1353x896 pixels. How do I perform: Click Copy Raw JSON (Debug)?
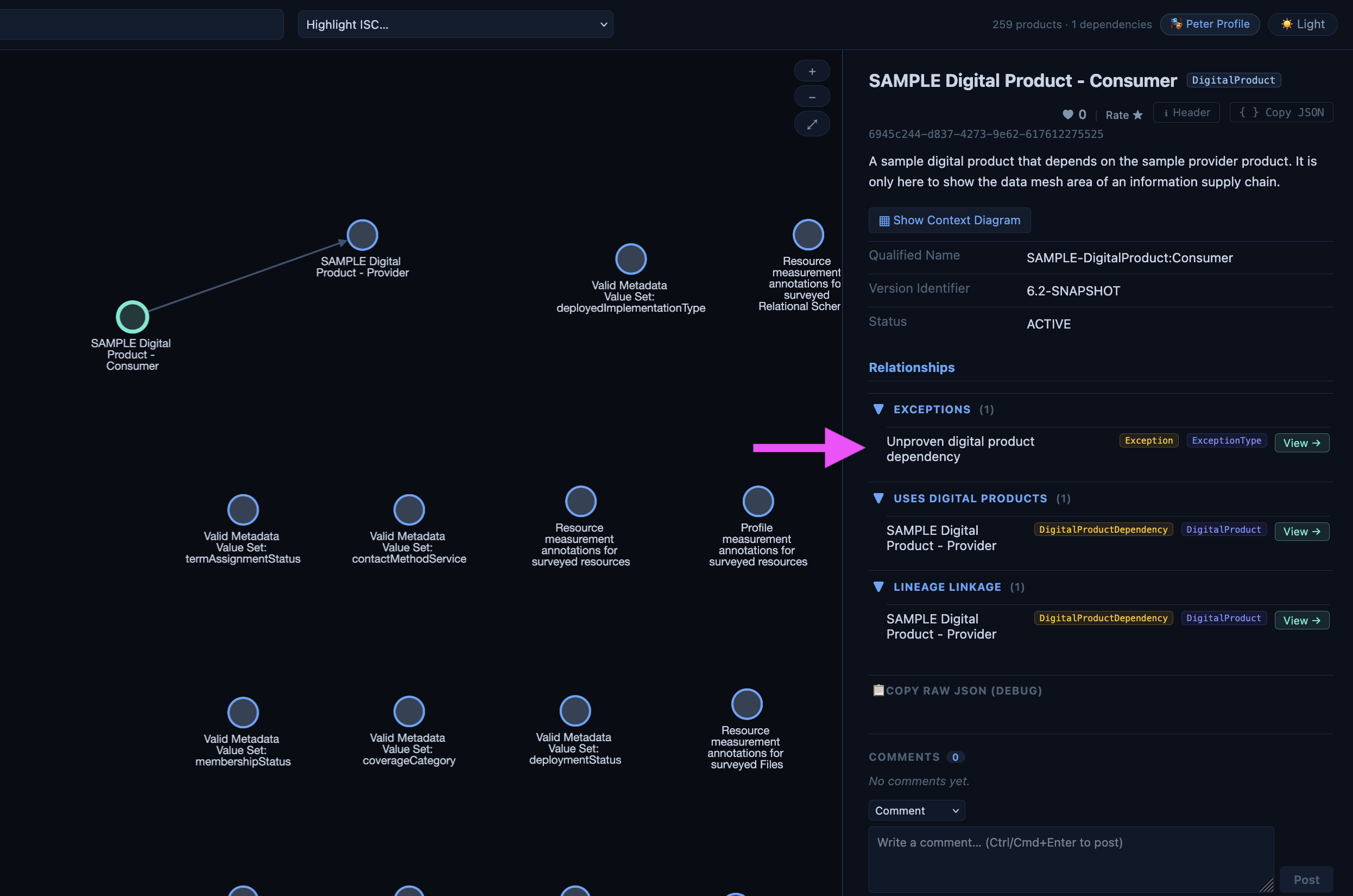click(x=958, y=690)
